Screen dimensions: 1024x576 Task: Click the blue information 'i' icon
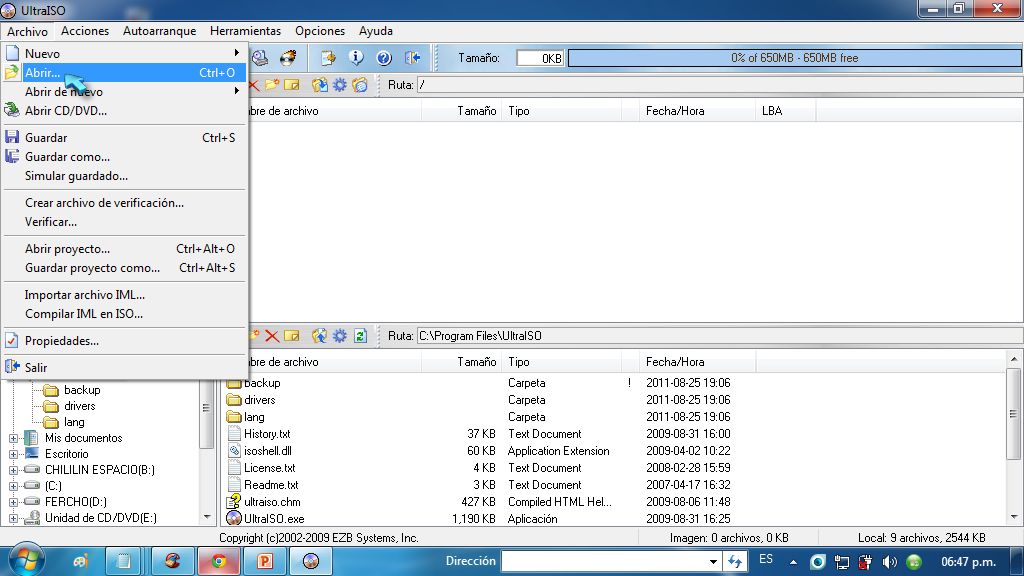pos(356,58)
